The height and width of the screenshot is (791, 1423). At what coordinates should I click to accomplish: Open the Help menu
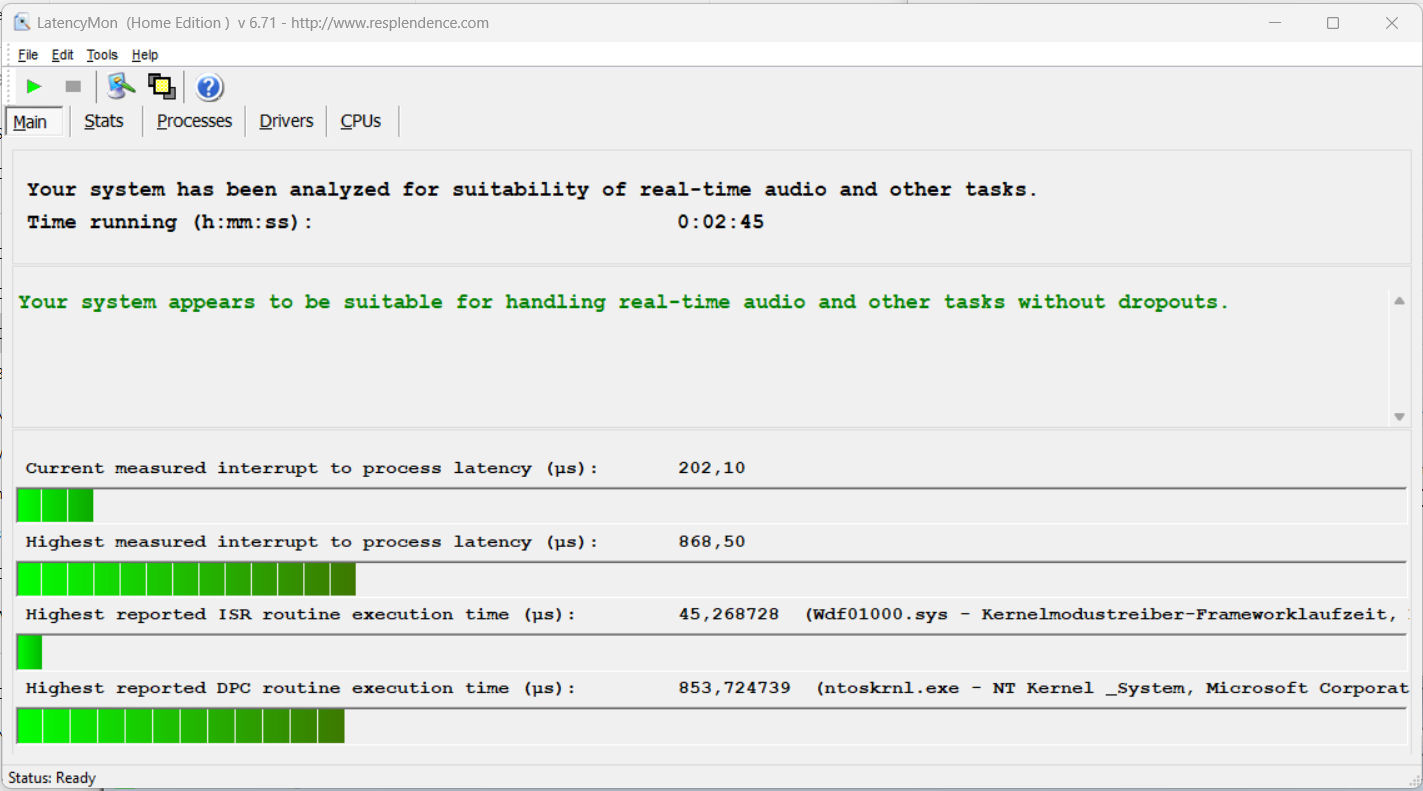click(x=145, y=55)
